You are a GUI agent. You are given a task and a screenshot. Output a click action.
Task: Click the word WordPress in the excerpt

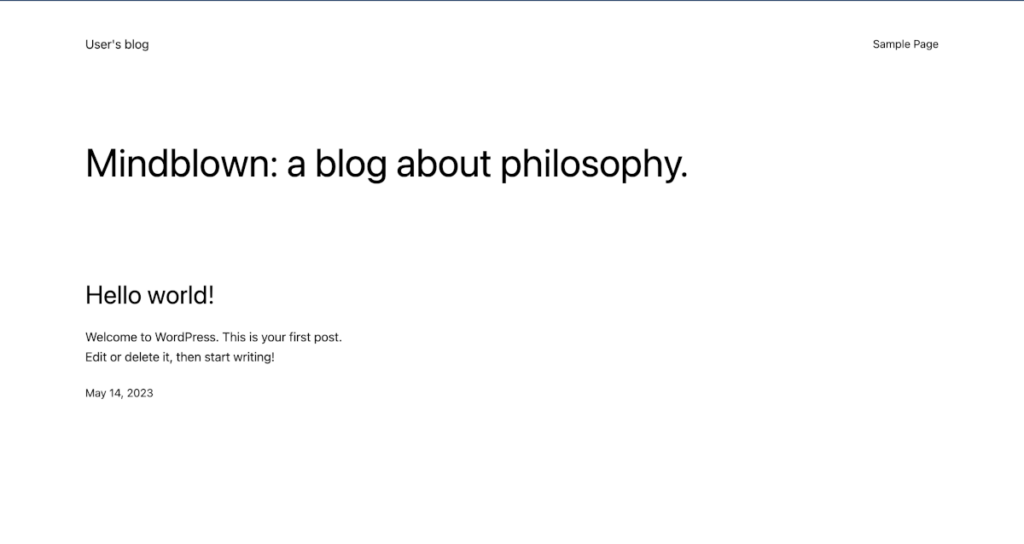[185, 337]
